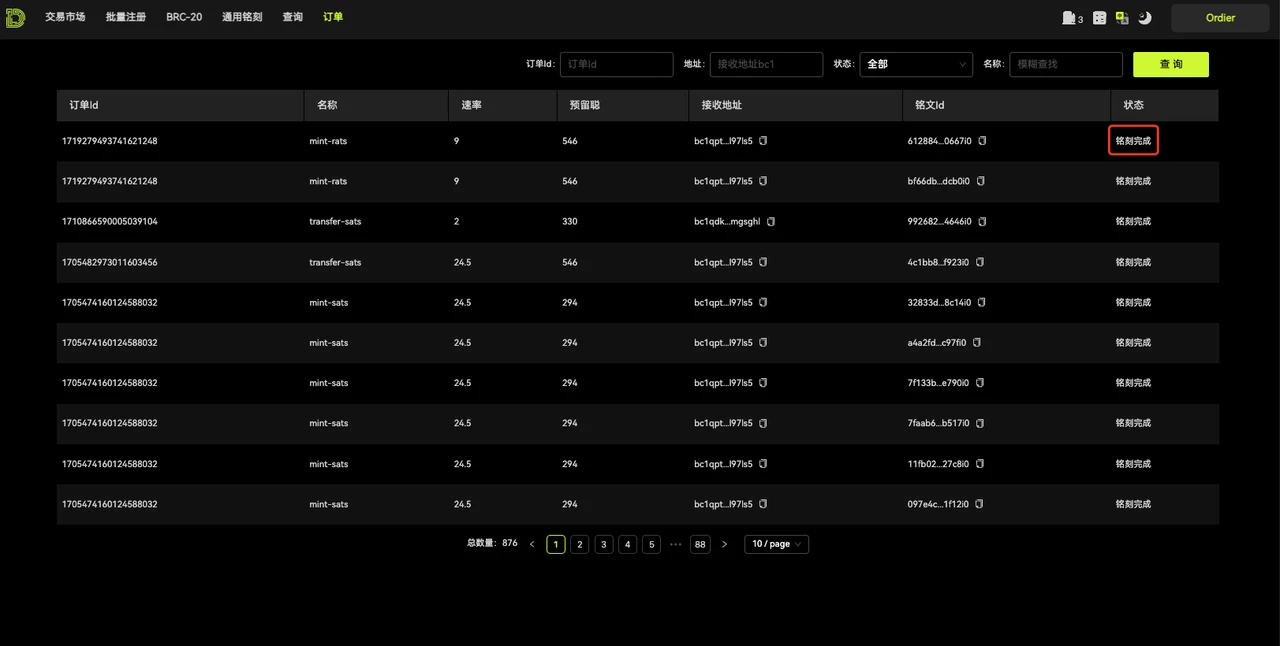Copy address in row with 7f133b inscription
The width and height of the screenshot is (1280, 646).
[x=763, y=383]
